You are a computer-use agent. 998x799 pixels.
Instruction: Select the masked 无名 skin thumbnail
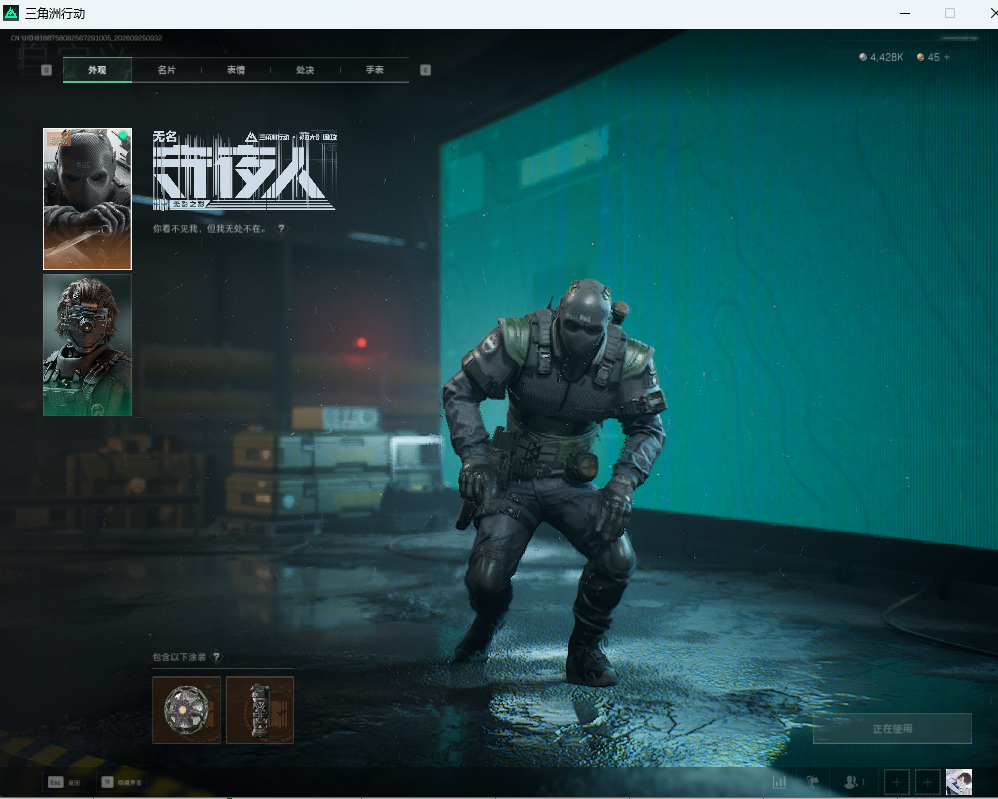87,199
